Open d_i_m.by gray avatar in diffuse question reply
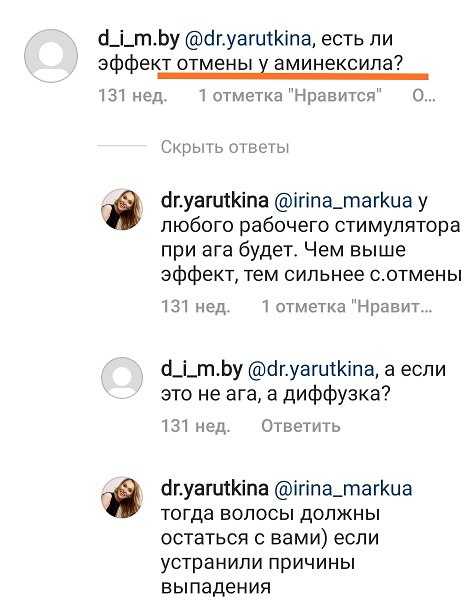The image size is (476, 607). [x=122, y=378]
